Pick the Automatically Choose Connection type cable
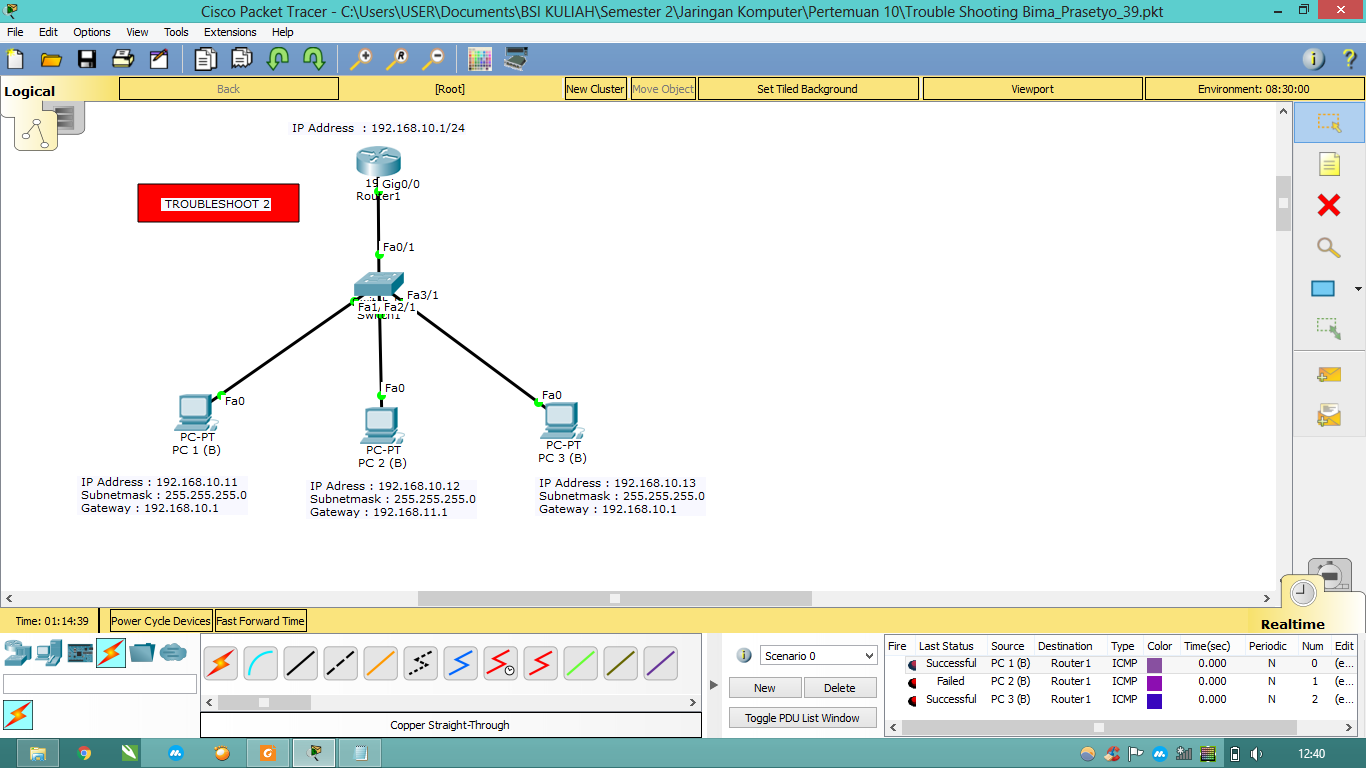 click(x=221, y=663)
